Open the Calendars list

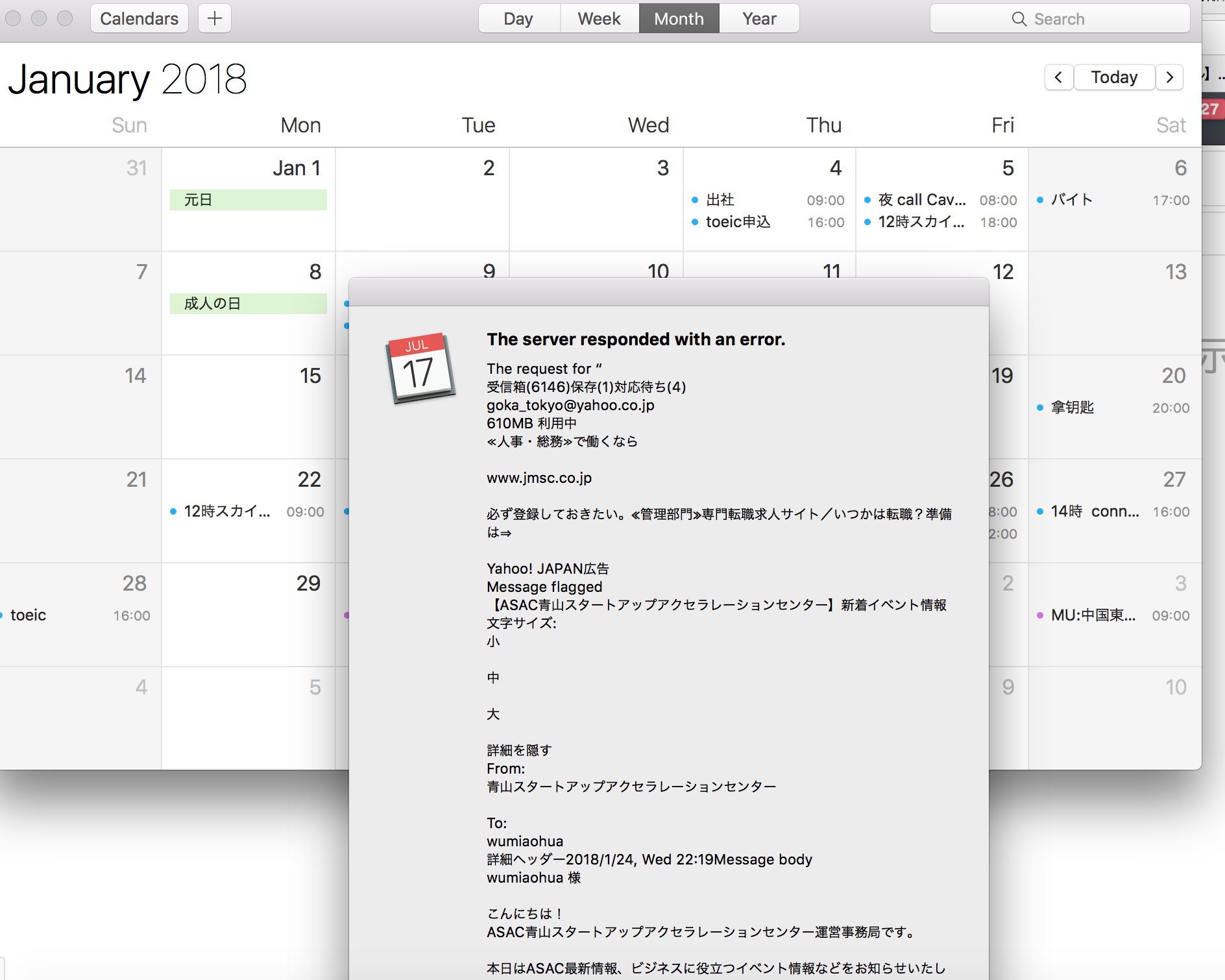pos(138,18)
